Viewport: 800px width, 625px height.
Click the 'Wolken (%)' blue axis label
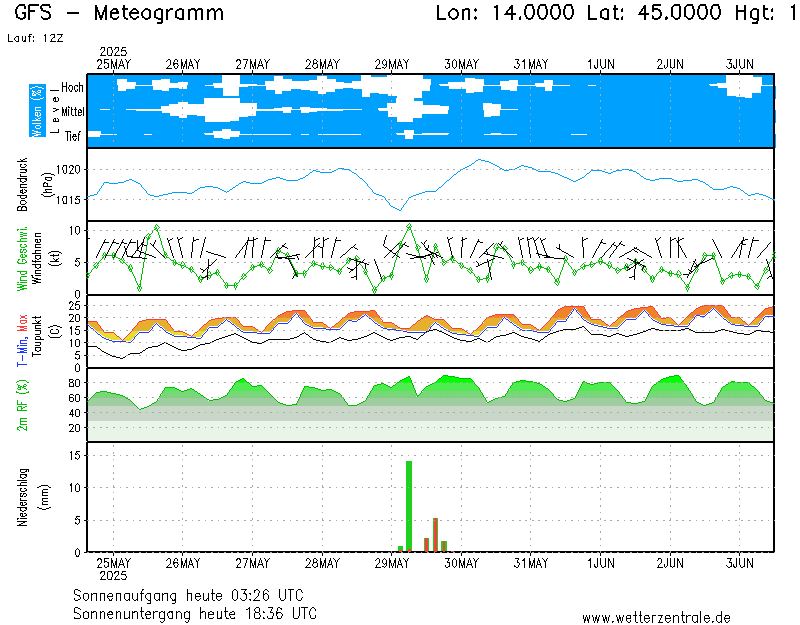[37, 111]
